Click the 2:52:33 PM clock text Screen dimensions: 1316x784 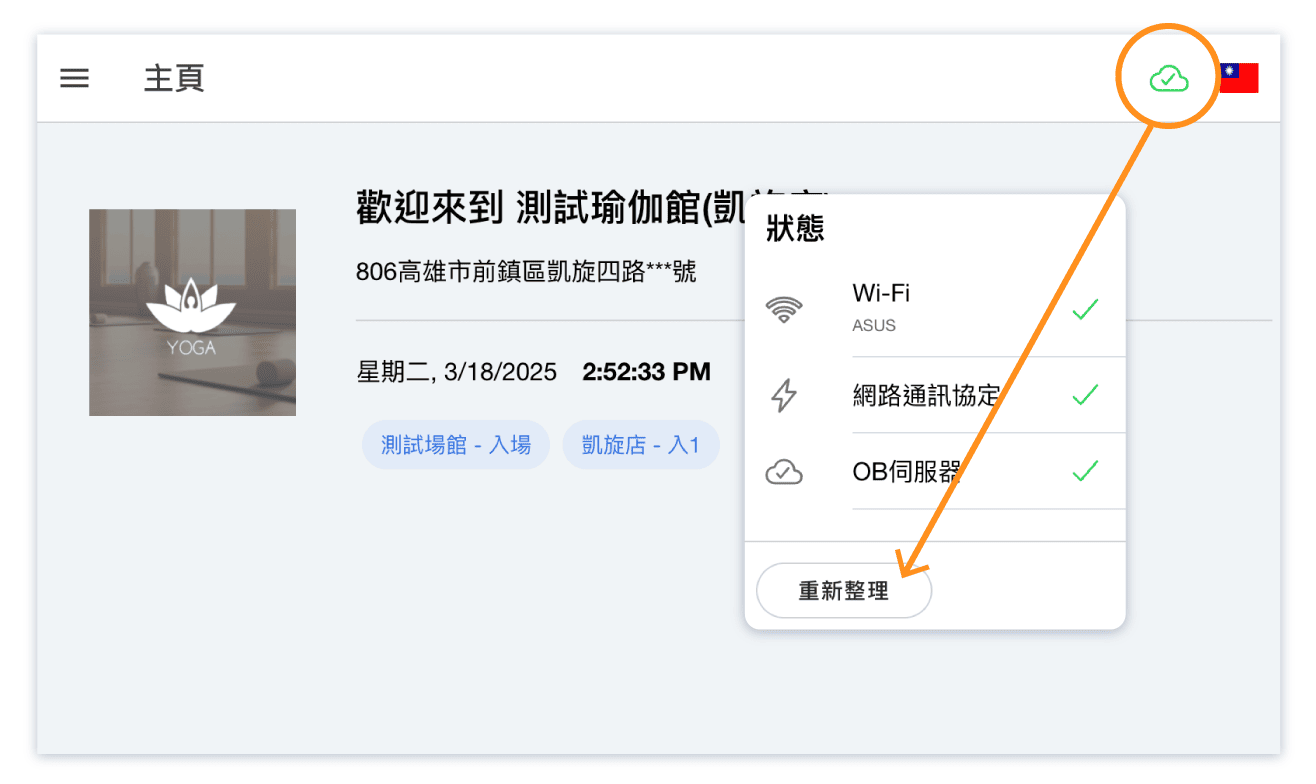coord(646,373)
